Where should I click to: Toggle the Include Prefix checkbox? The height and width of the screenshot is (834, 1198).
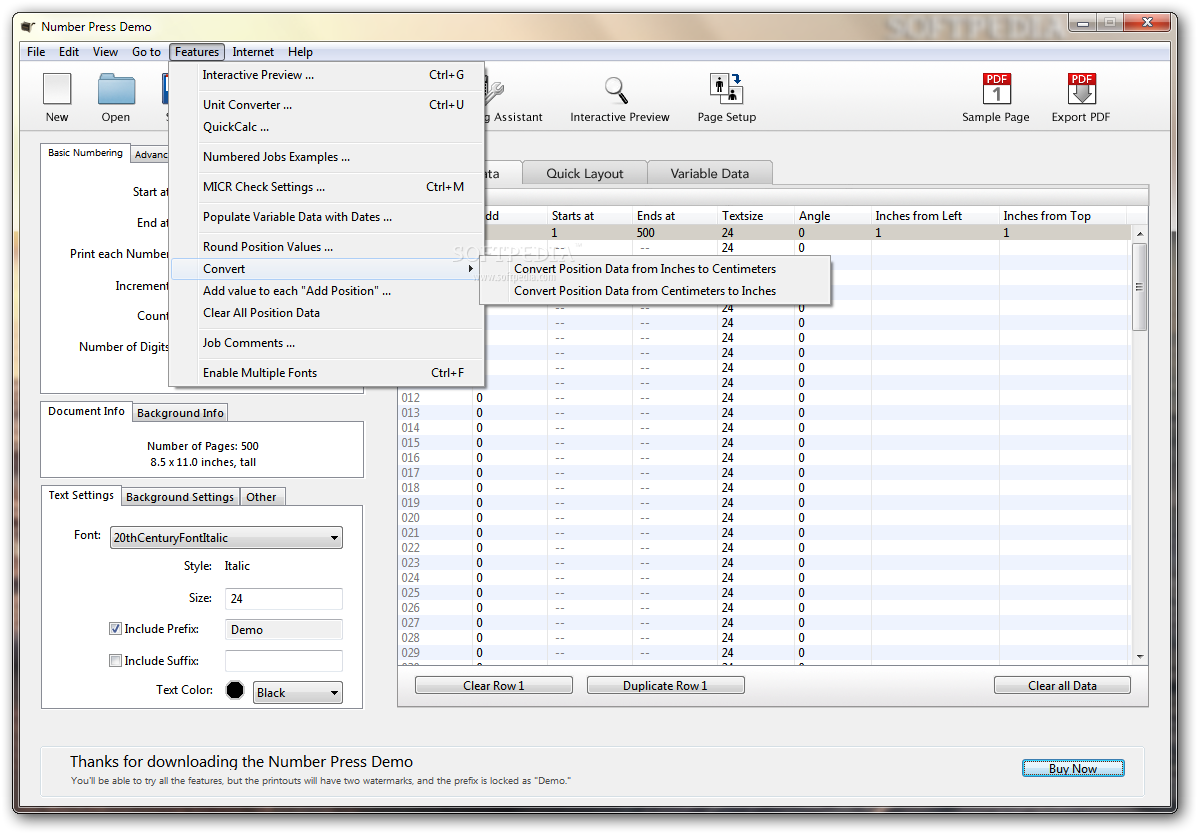[x=115, y=629]
